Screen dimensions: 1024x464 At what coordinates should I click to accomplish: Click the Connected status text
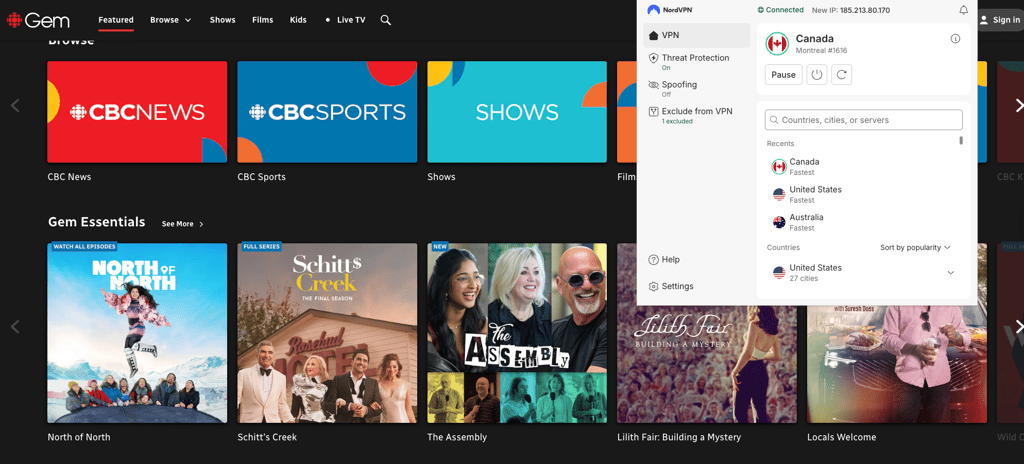784,10
